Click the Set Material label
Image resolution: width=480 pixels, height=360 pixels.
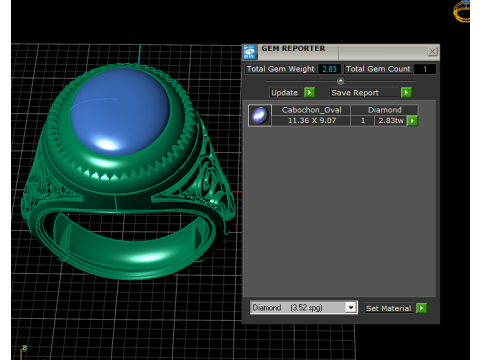pyautogui.click(x=389, y=308)
